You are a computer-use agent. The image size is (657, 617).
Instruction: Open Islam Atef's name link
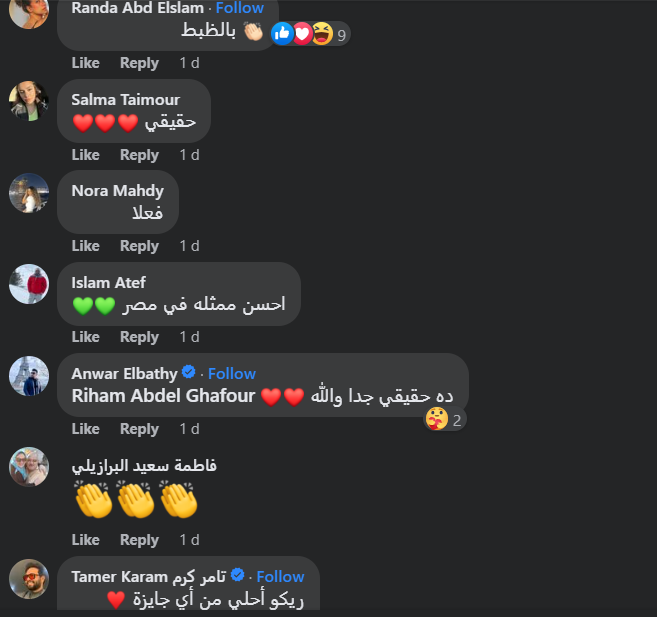[109, 282]
